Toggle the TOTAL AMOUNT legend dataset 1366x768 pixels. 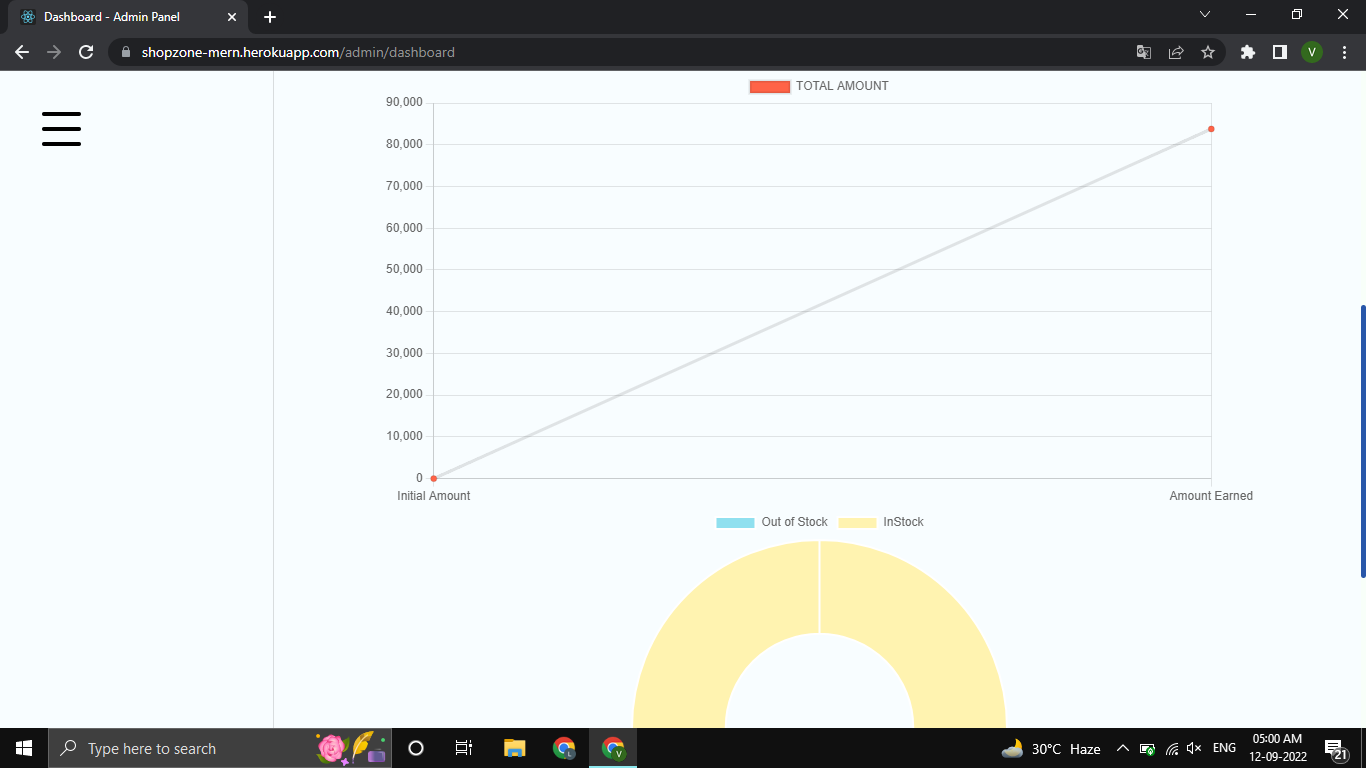click(x=819, y=86)
